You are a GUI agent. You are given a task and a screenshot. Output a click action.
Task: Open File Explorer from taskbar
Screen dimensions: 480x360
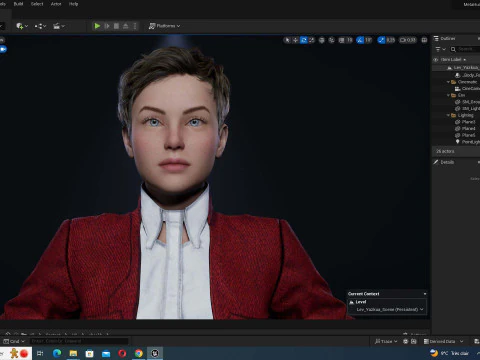pyautogui.click(x=73, y=353)
